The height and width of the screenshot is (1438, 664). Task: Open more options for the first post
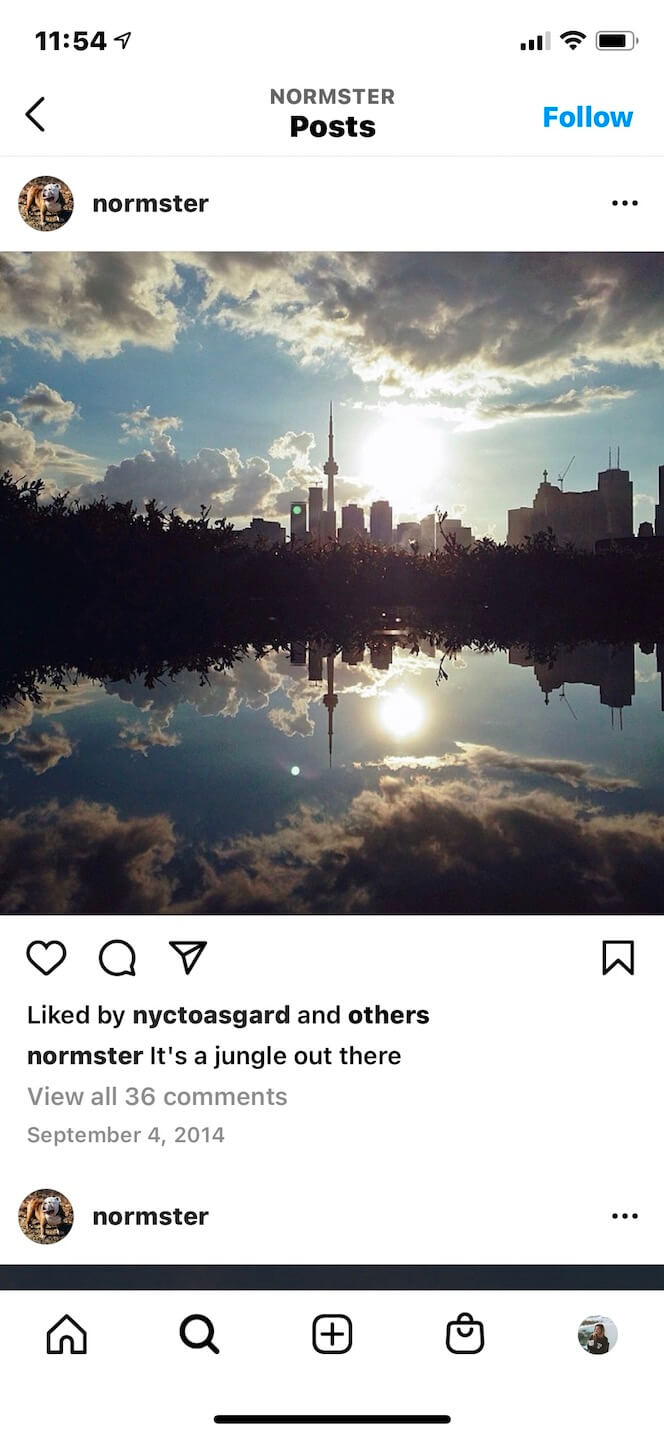(624, 204)
